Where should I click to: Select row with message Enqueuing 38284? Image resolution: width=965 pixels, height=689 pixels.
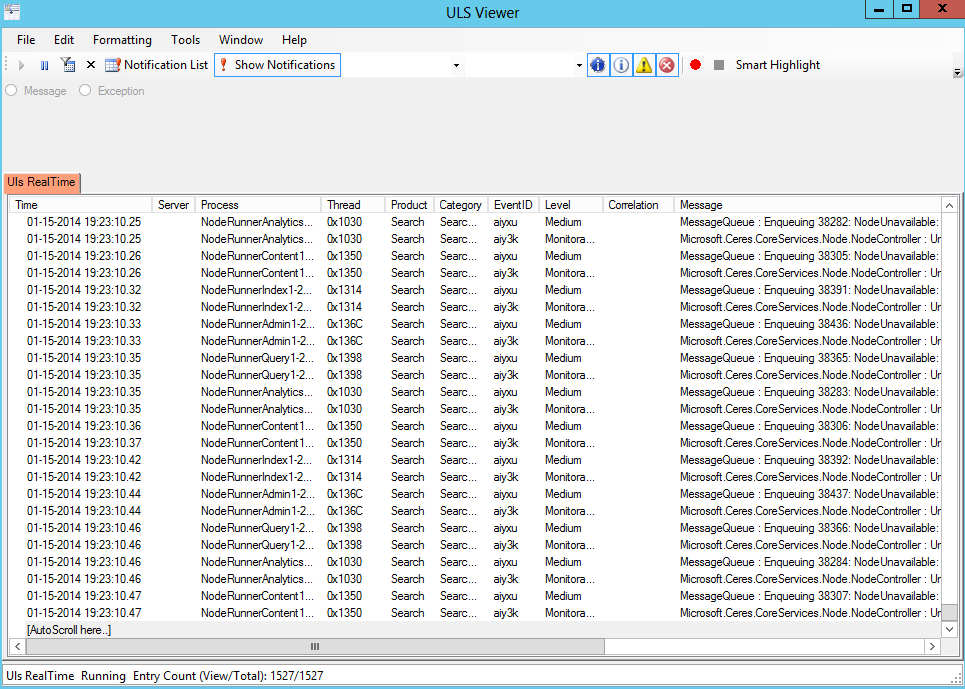(475, 562)
